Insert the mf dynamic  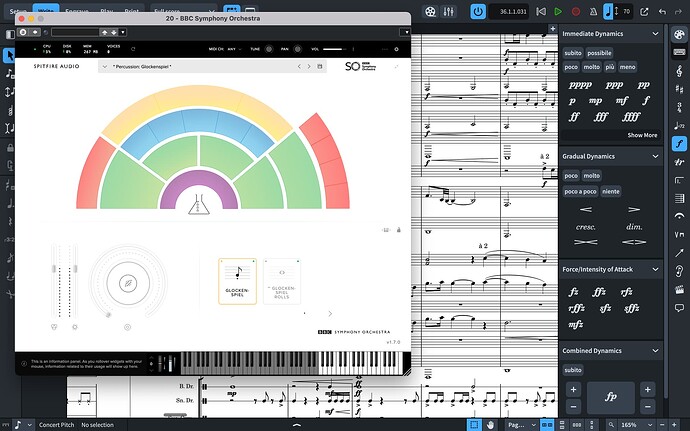coord(621,101)
